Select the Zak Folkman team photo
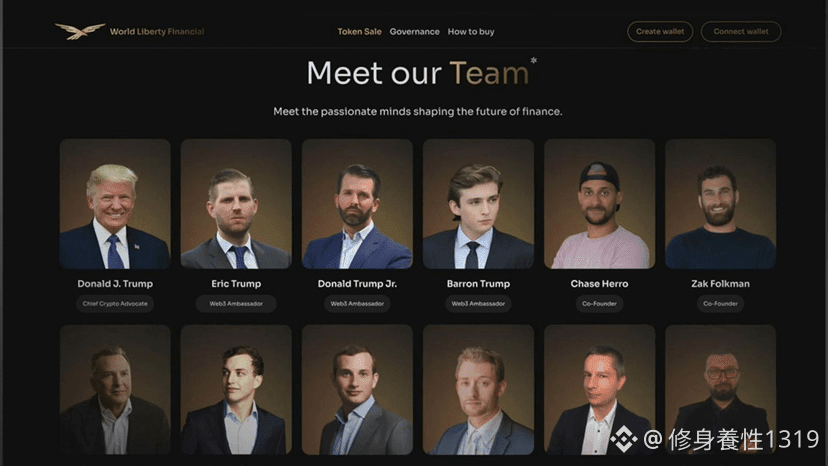 pyautogui.click(x=720, y=204)
